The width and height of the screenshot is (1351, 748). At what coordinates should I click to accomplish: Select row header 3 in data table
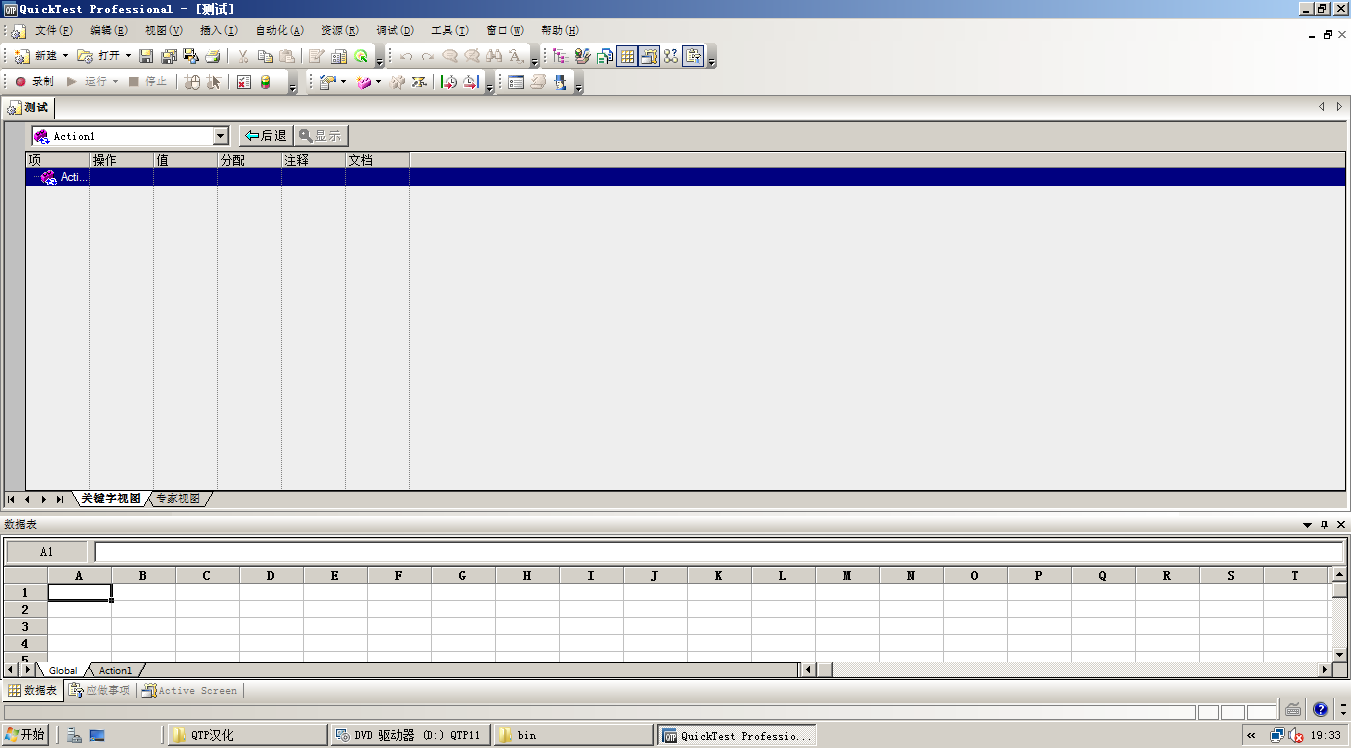point(25,626)
